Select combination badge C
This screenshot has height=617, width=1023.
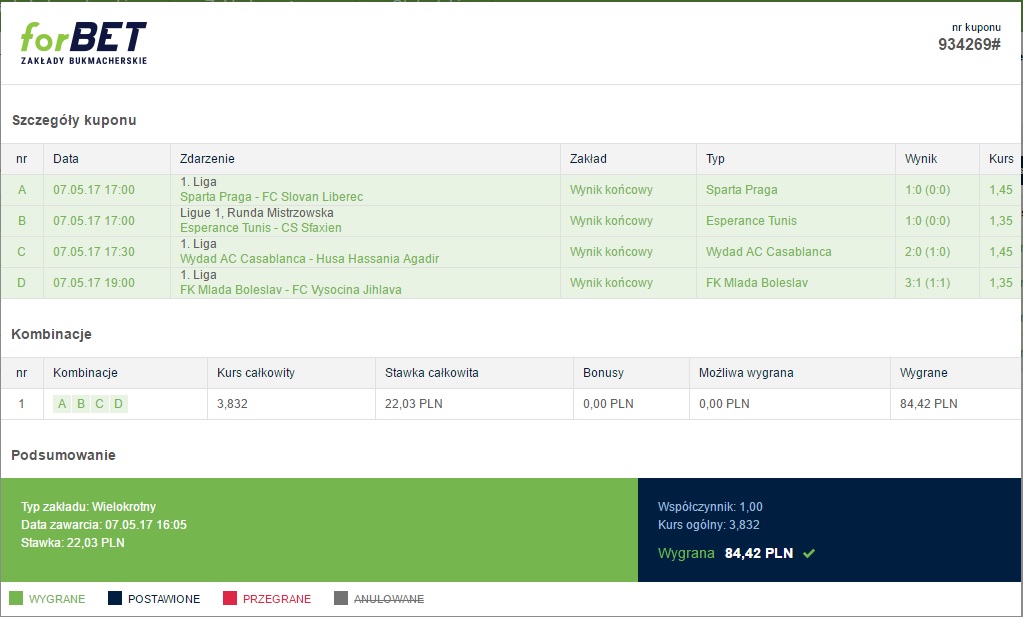[99, 404]
